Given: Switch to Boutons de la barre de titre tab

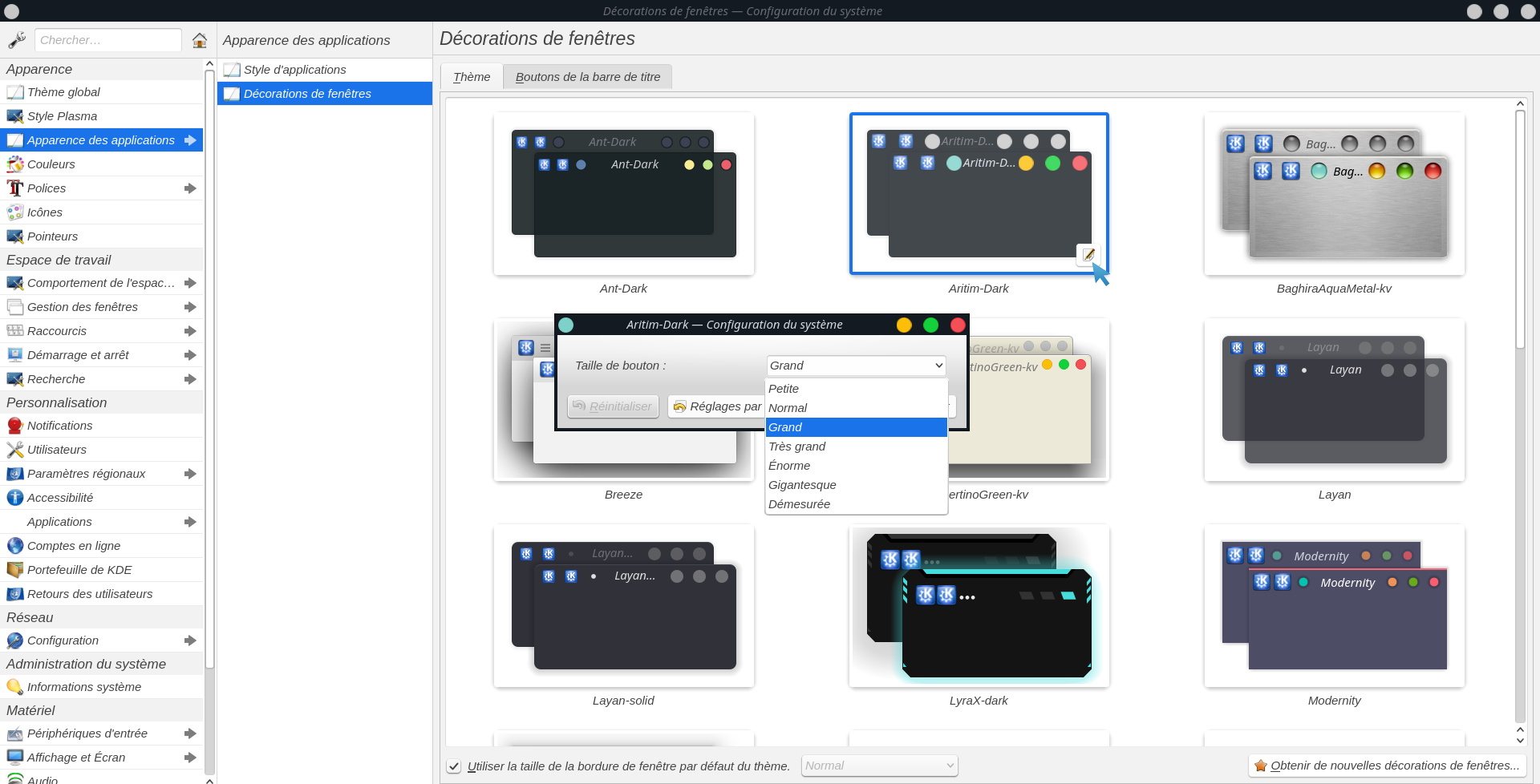Looking at the screenshot, I should [x=588, y=77].
